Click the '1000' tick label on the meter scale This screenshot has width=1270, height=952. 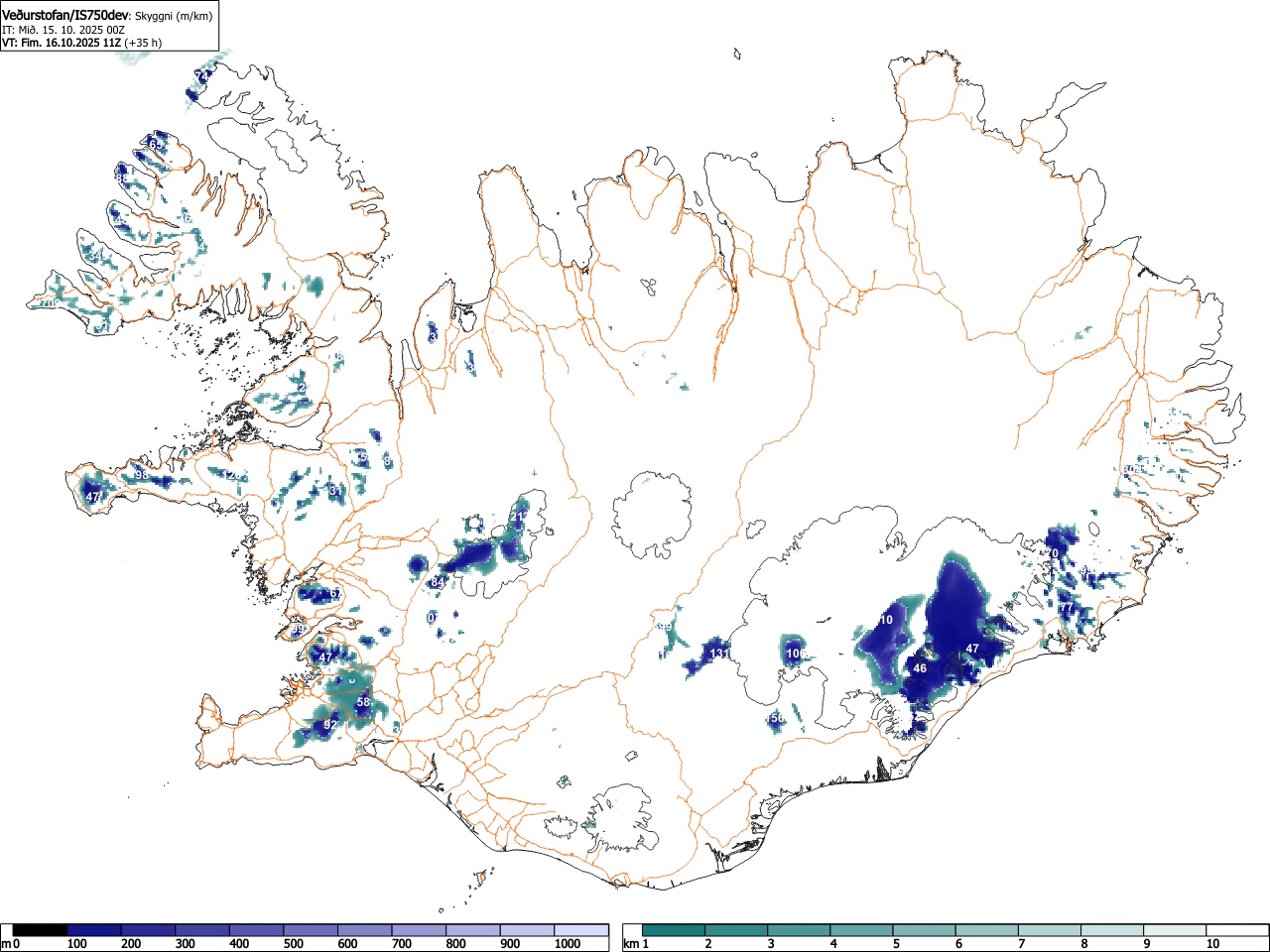(568, 944)
